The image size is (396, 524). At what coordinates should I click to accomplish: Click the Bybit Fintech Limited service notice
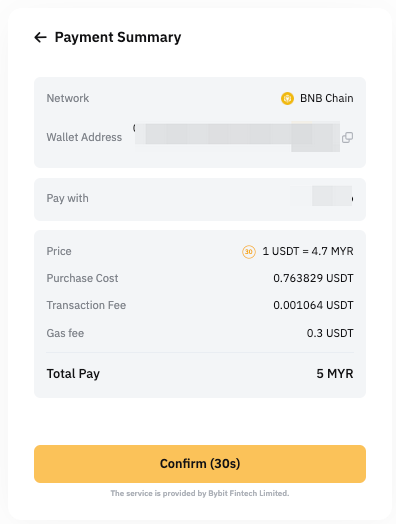200,493
